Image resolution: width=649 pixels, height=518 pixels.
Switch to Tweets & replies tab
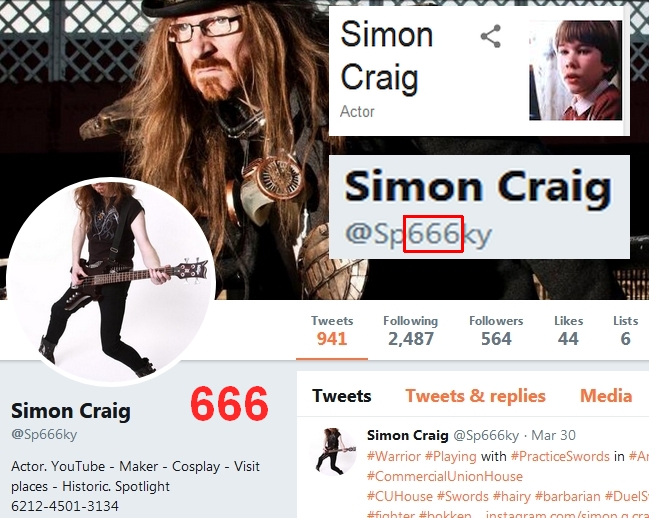coord(475,396)
